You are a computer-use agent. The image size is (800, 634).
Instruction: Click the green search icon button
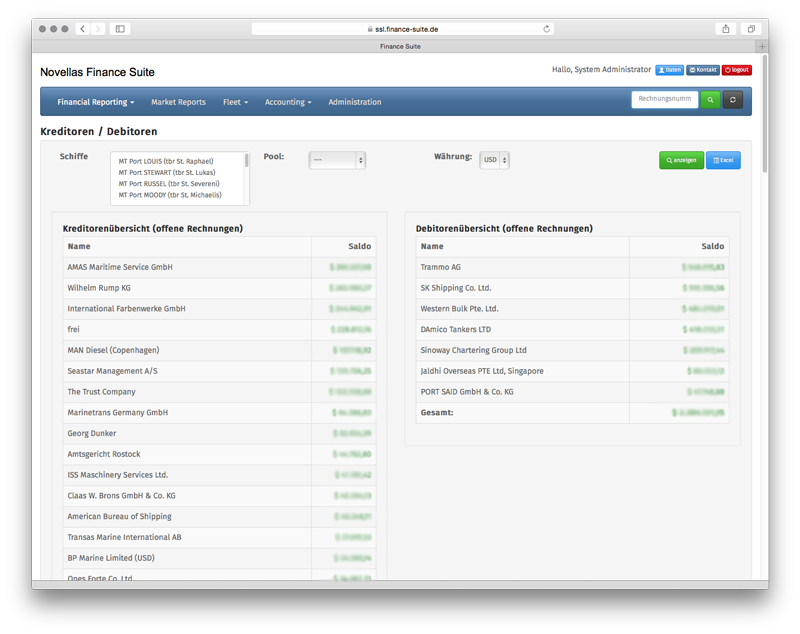tap(710, 100)
